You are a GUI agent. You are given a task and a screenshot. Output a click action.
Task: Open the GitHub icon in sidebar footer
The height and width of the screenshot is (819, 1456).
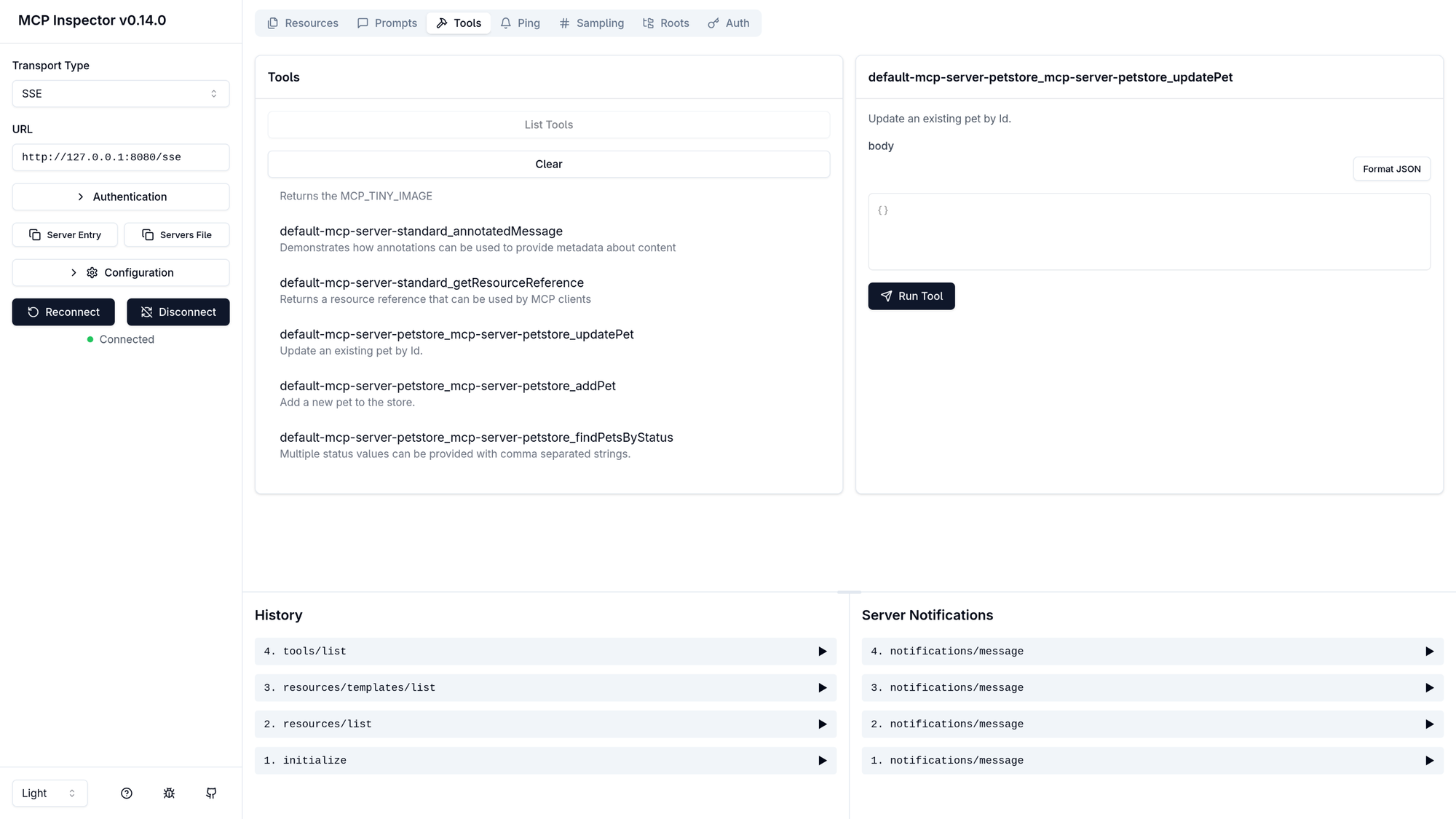point(211,793)
